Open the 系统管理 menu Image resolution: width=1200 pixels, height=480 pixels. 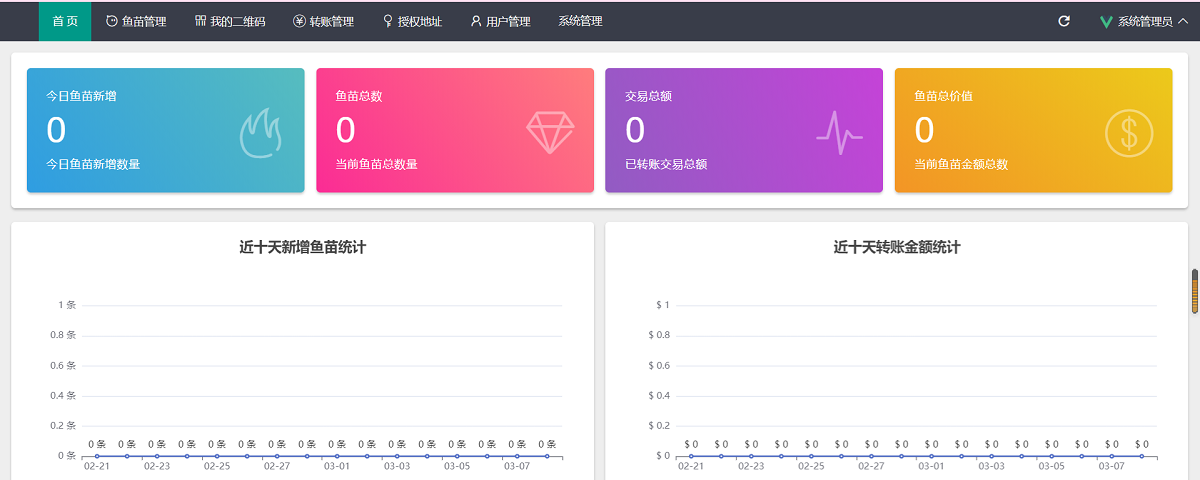click(x=580, y=21)
